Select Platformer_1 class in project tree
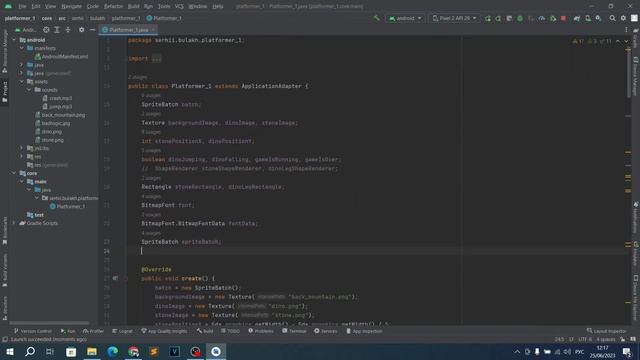Screen dimensions: 640x360 point(67,207)
